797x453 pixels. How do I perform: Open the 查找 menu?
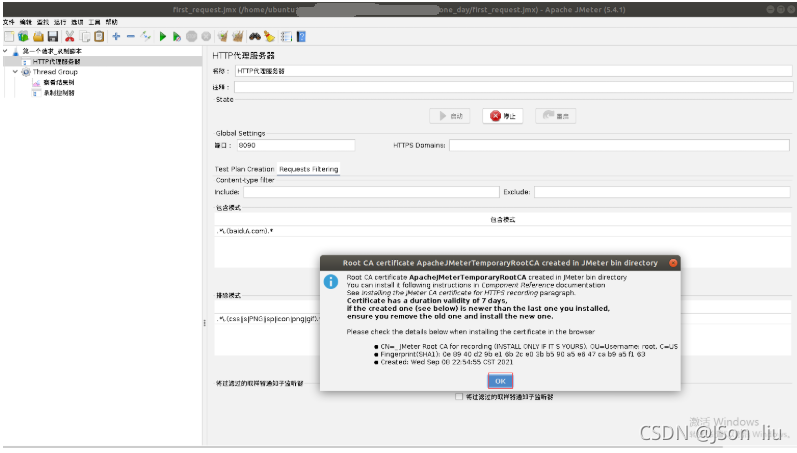[43, 22]
